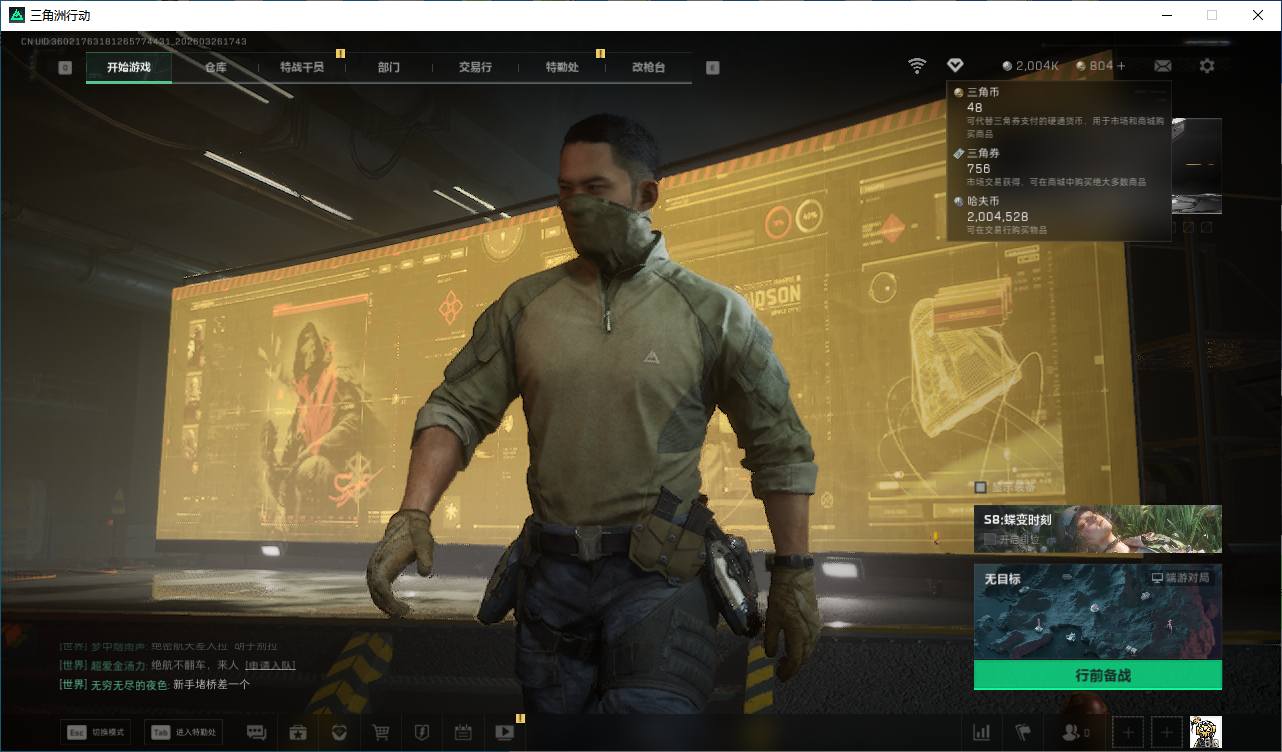The height and width of the screenshot is (752, 1282).
Task: Click the flag icon in bottom bar
Action: point(1023,732)
